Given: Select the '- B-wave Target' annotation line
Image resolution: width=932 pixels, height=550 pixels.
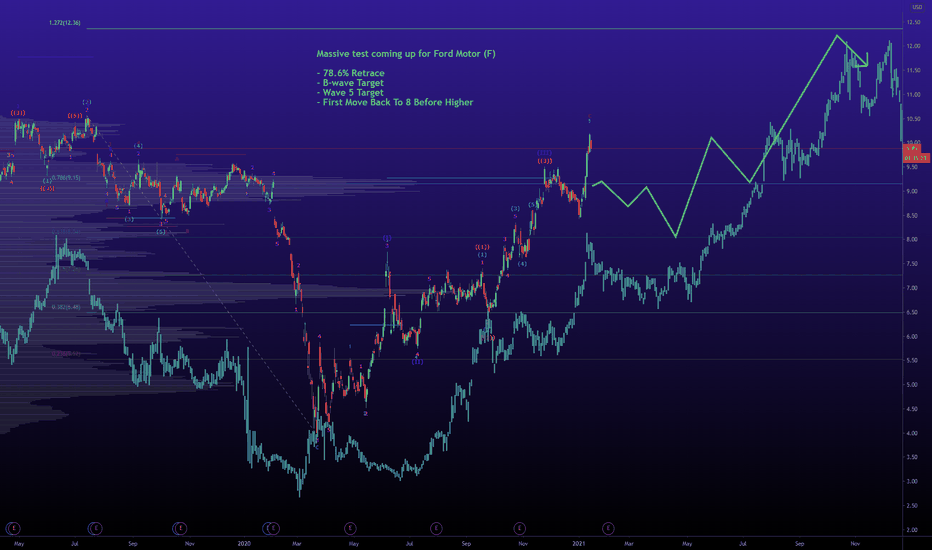Looking at the screenshot, I should click(350, 83).
